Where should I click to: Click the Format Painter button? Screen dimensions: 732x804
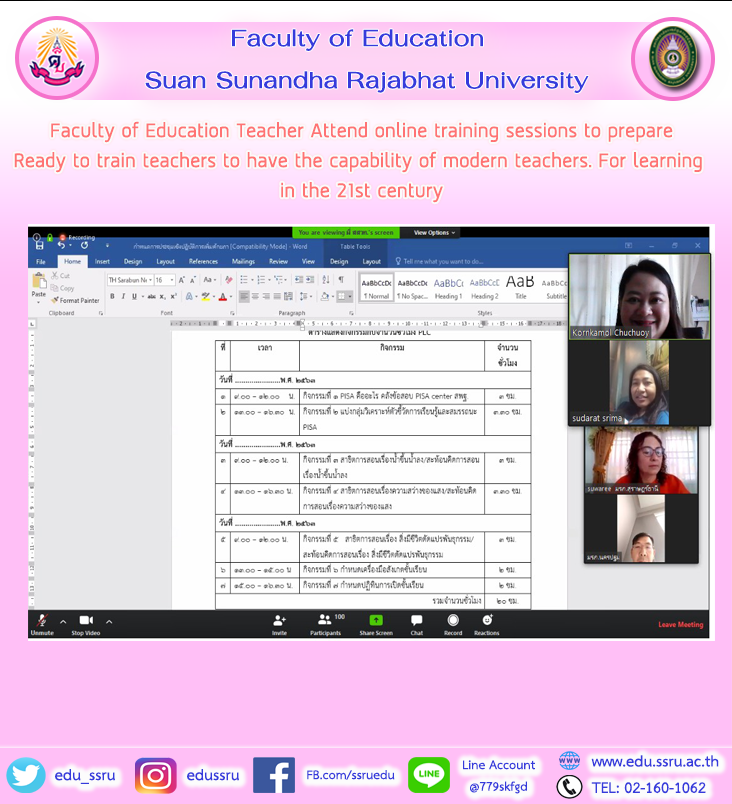coord(78,300)
